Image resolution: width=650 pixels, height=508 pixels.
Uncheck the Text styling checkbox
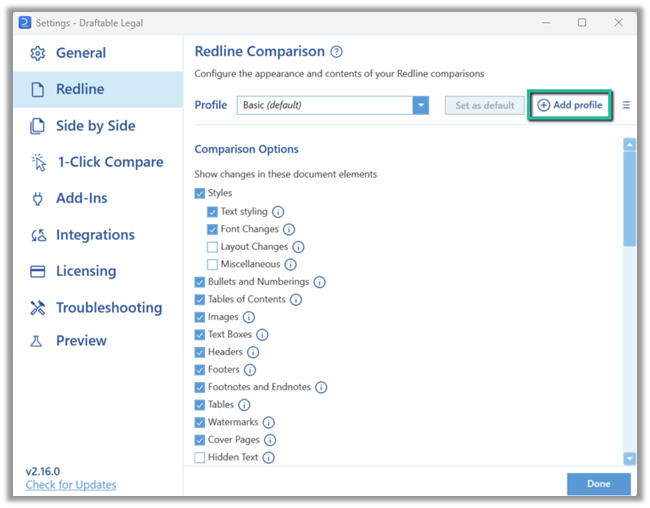click(x=212, y=212)
